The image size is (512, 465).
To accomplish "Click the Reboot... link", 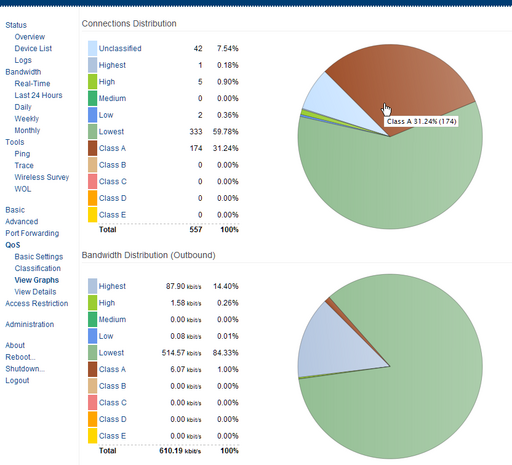I will pyautogui.click(x=20, y=357).
